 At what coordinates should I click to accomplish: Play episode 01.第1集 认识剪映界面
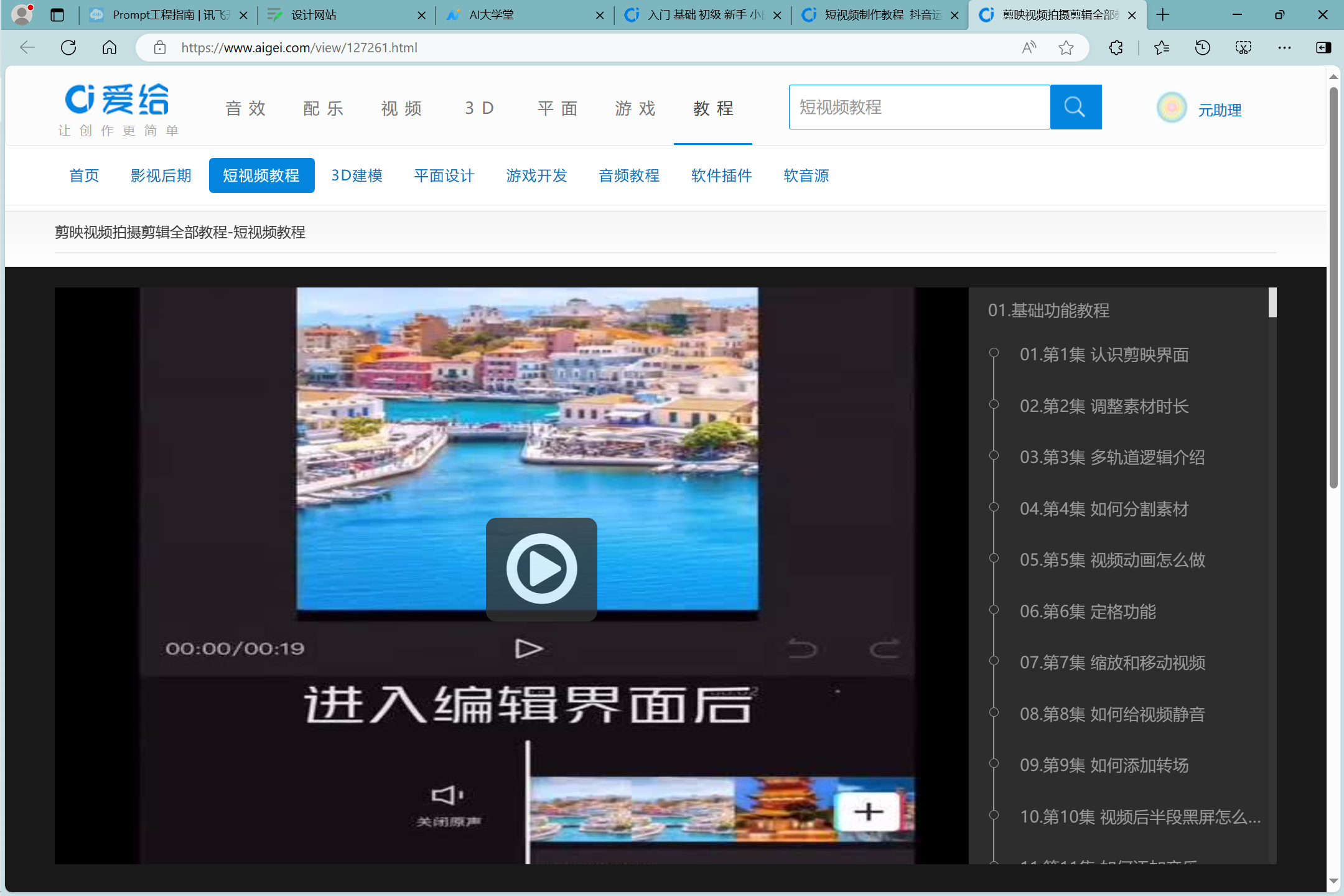point(1104,355)
